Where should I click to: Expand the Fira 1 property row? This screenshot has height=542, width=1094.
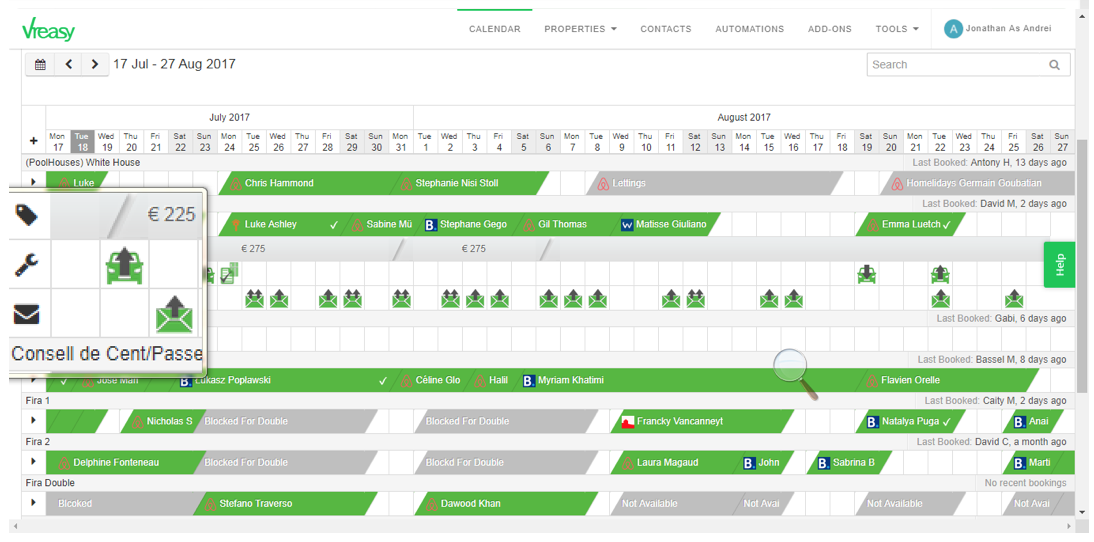click(33, 421)
